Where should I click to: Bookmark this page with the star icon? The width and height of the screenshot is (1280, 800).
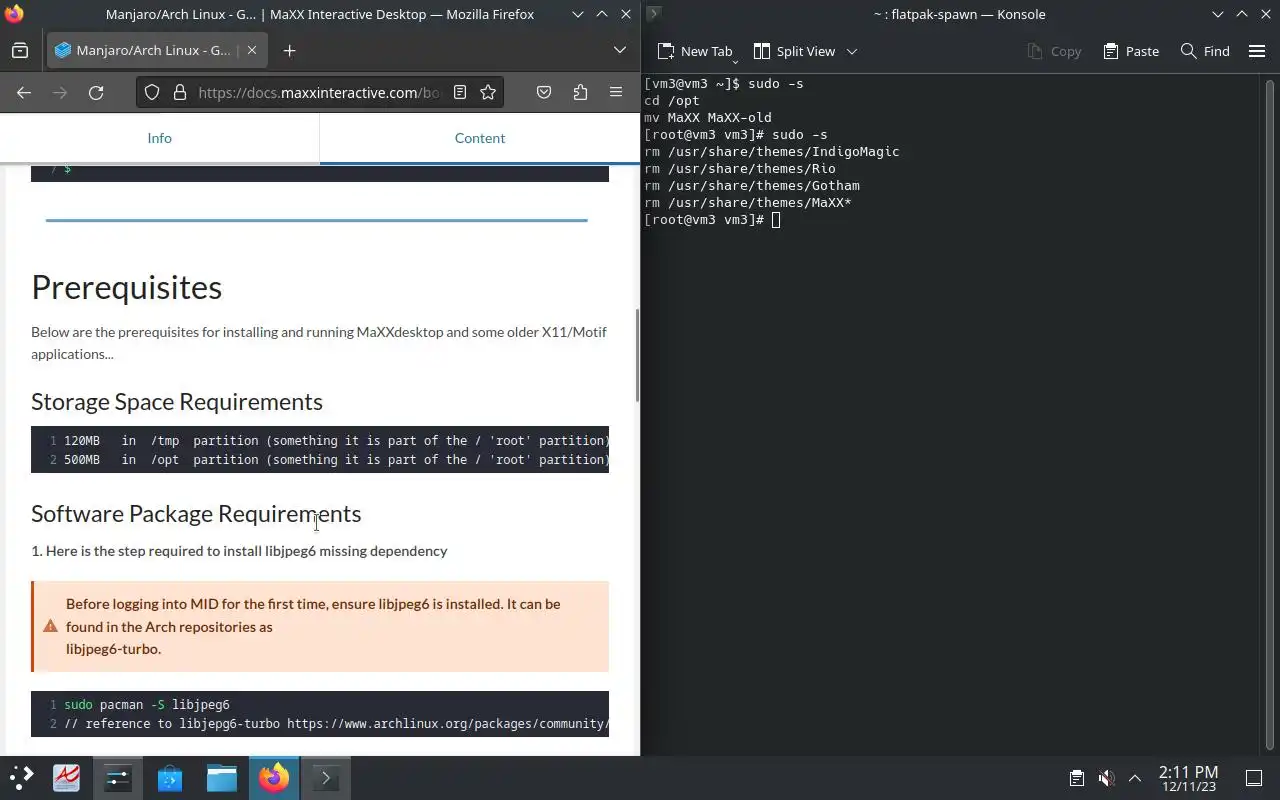pyautogui.click(x=488, y=92)
